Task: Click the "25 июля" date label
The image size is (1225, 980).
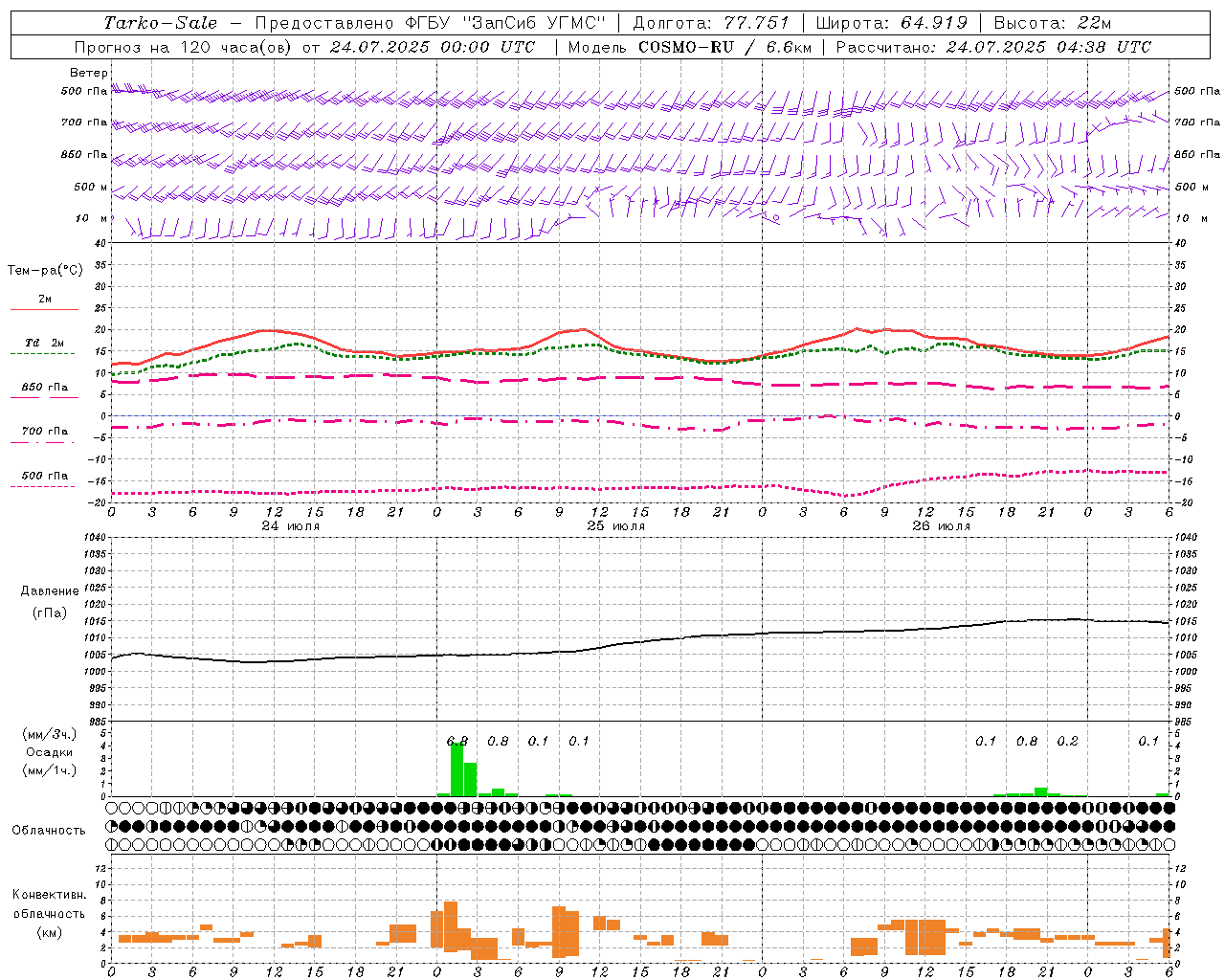Action: 616,525
